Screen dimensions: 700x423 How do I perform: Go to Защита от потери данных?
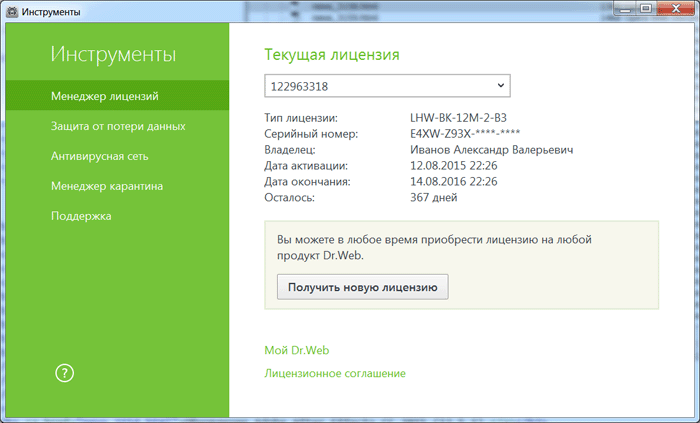point(118,126)
